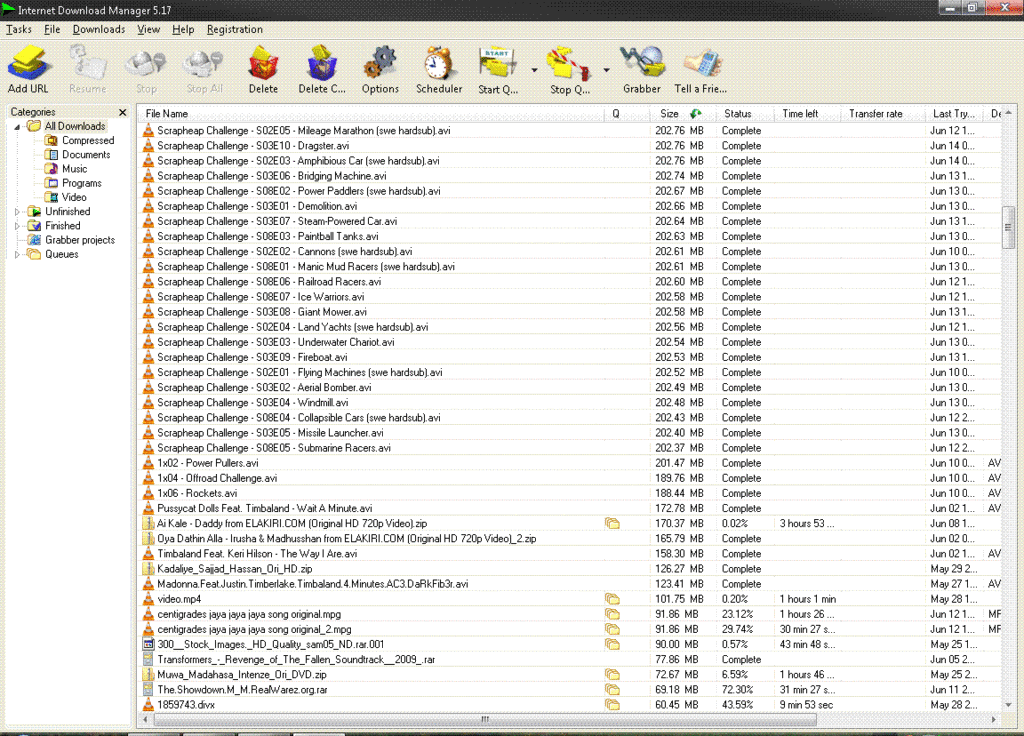Click the Stop toolbar icon
Screen dimensions: 1024x736
click(146, 69)
